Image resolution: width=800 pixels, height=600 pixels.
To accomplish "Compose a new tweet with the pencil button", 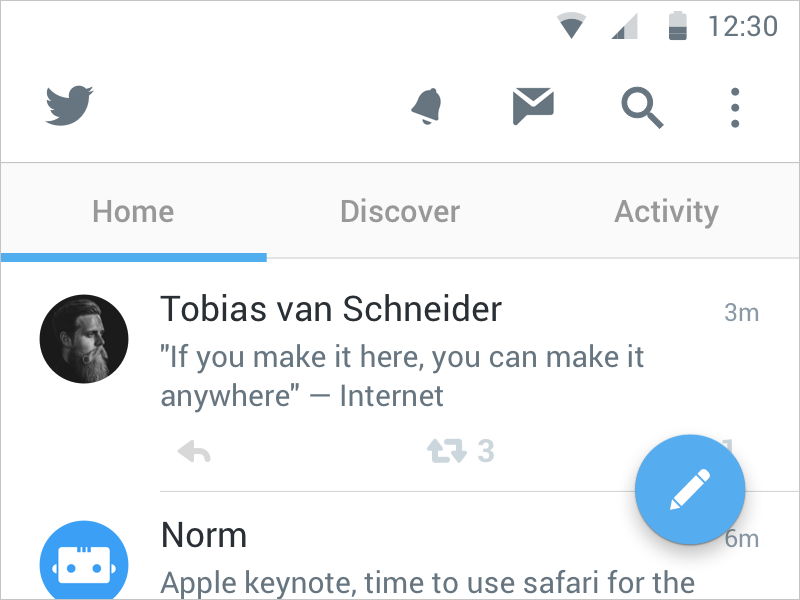I will tap(690, 489).
